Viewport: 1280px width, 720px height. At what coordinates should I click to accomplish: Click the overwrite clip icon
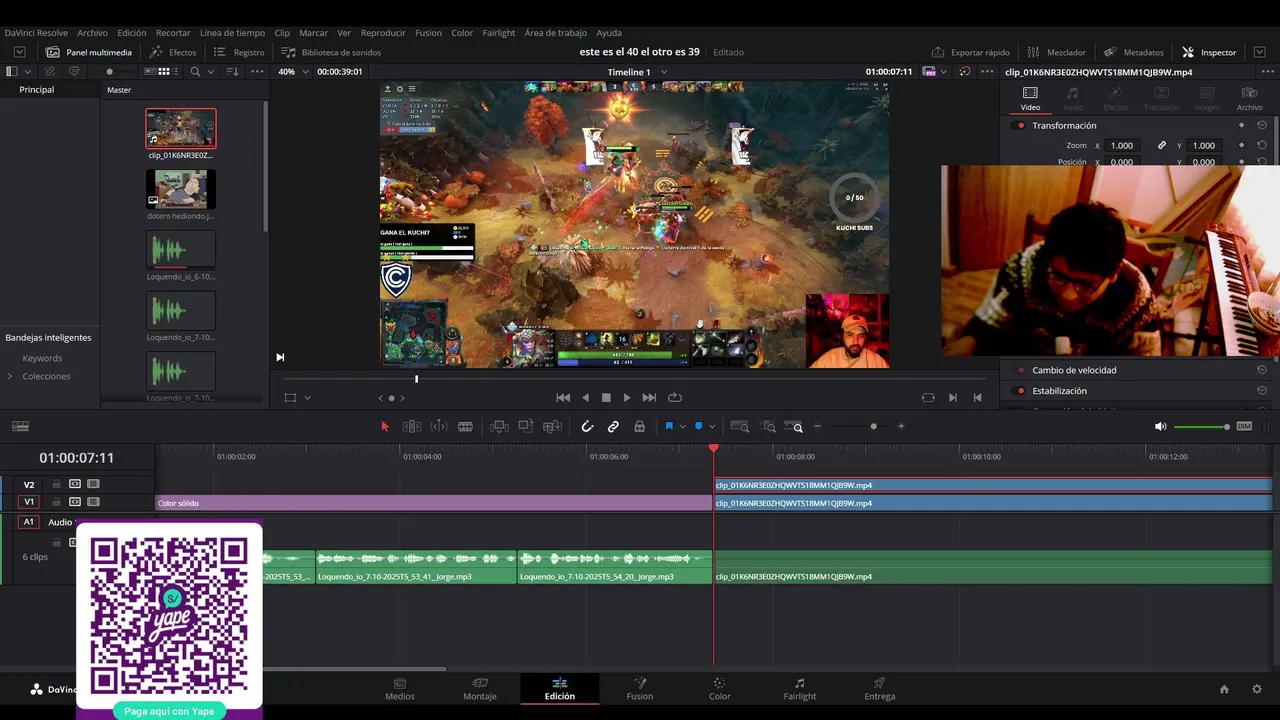526,426
